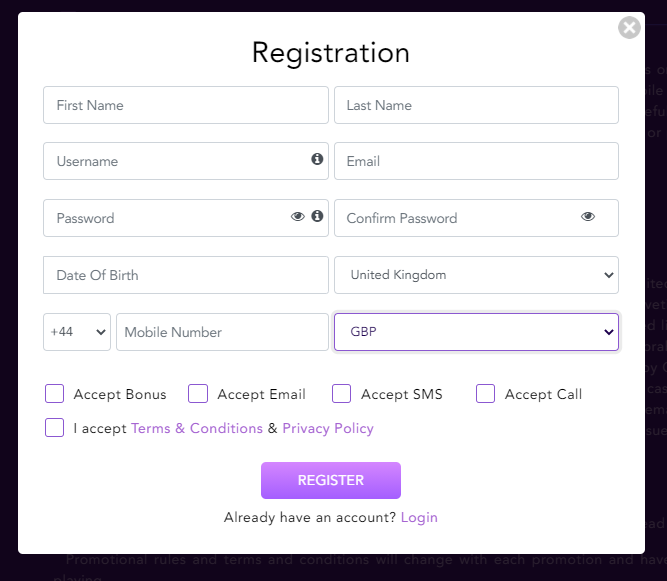Close the Registration dialog
The width and height of the screenshot is (667, 581).
629,28
